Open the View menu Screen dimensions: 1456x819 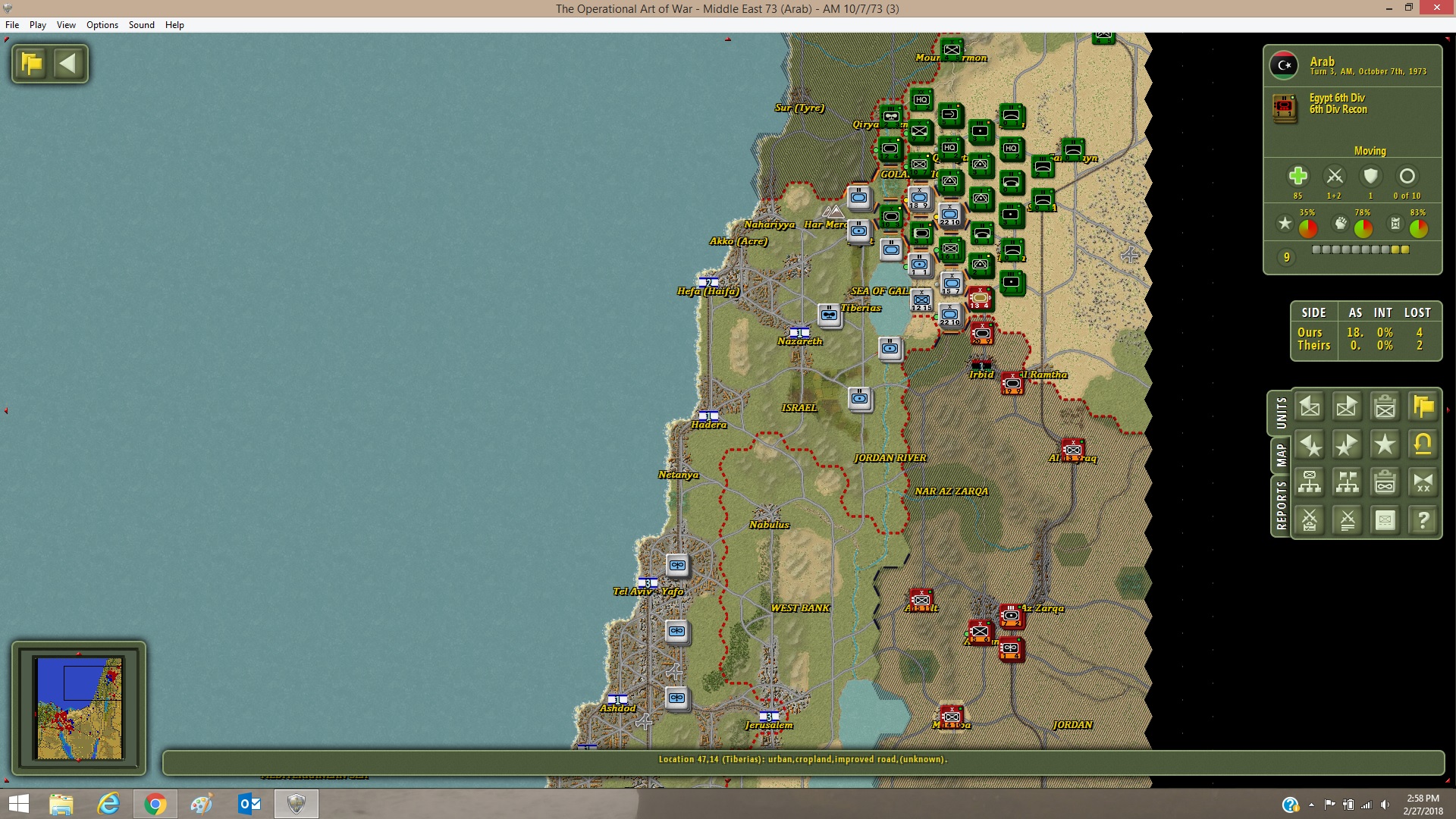(x=66, y=25)
